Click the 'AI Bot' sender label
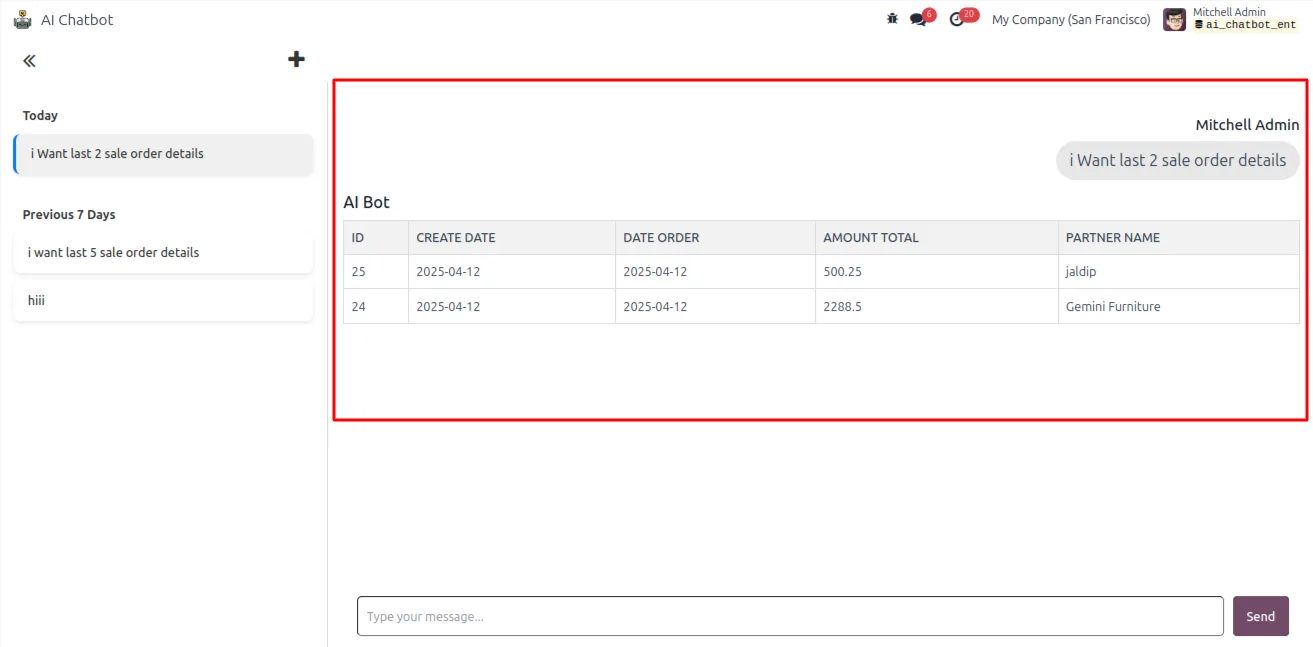Viewport: 1313px width, 647px height. coord(366,202)
